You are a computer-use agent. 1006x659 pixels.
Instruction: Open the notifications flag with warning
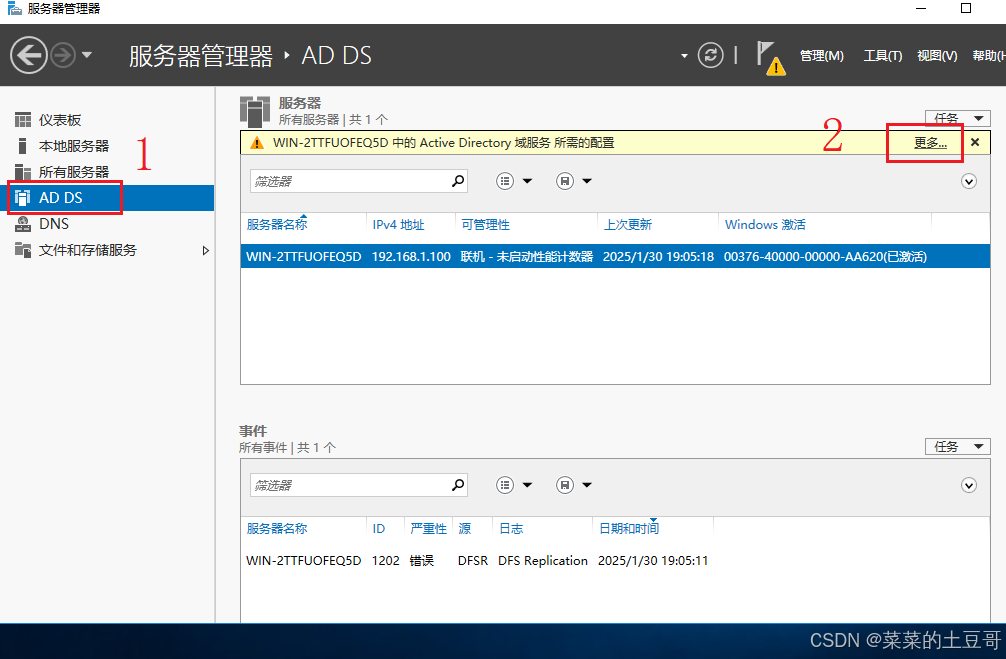tap(770, 58)
